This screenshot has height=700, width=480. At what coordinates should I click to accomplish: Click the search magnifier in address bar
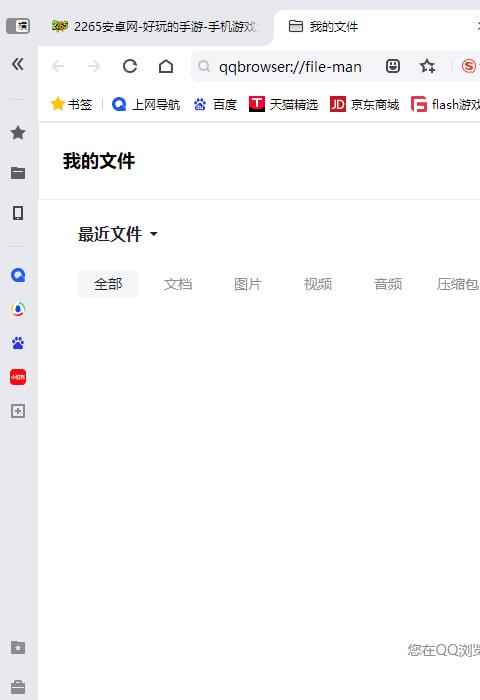[204, 67]
